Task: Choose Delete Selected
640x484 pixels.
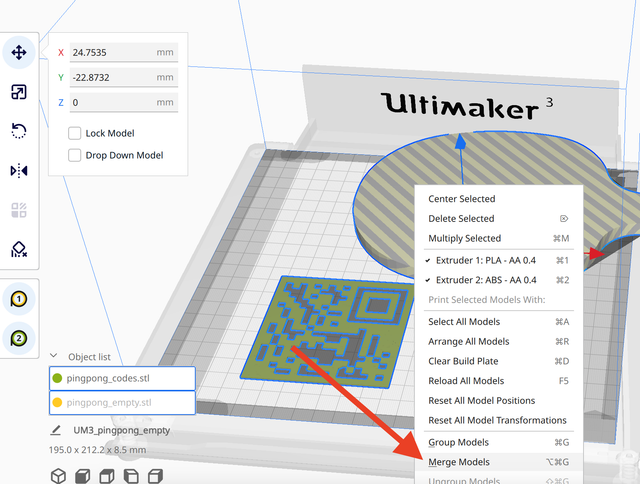Action: click(498, 218)
